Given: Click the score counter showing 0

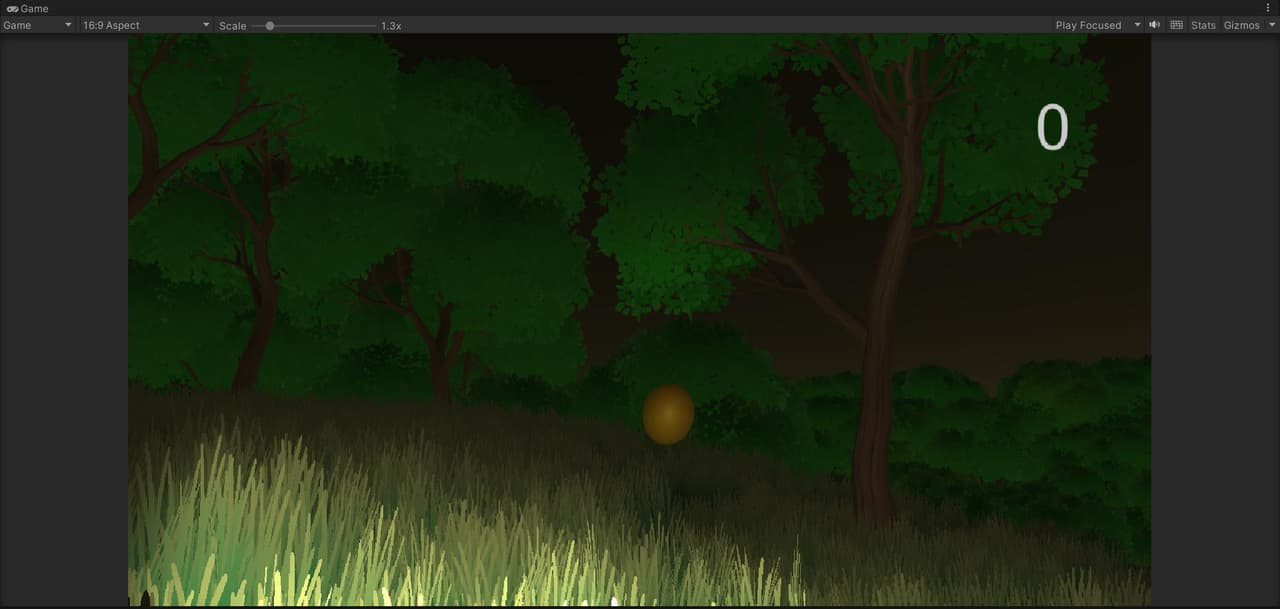Looking at the screenshot, I should pyautogui.click(x=1052, y=128).
